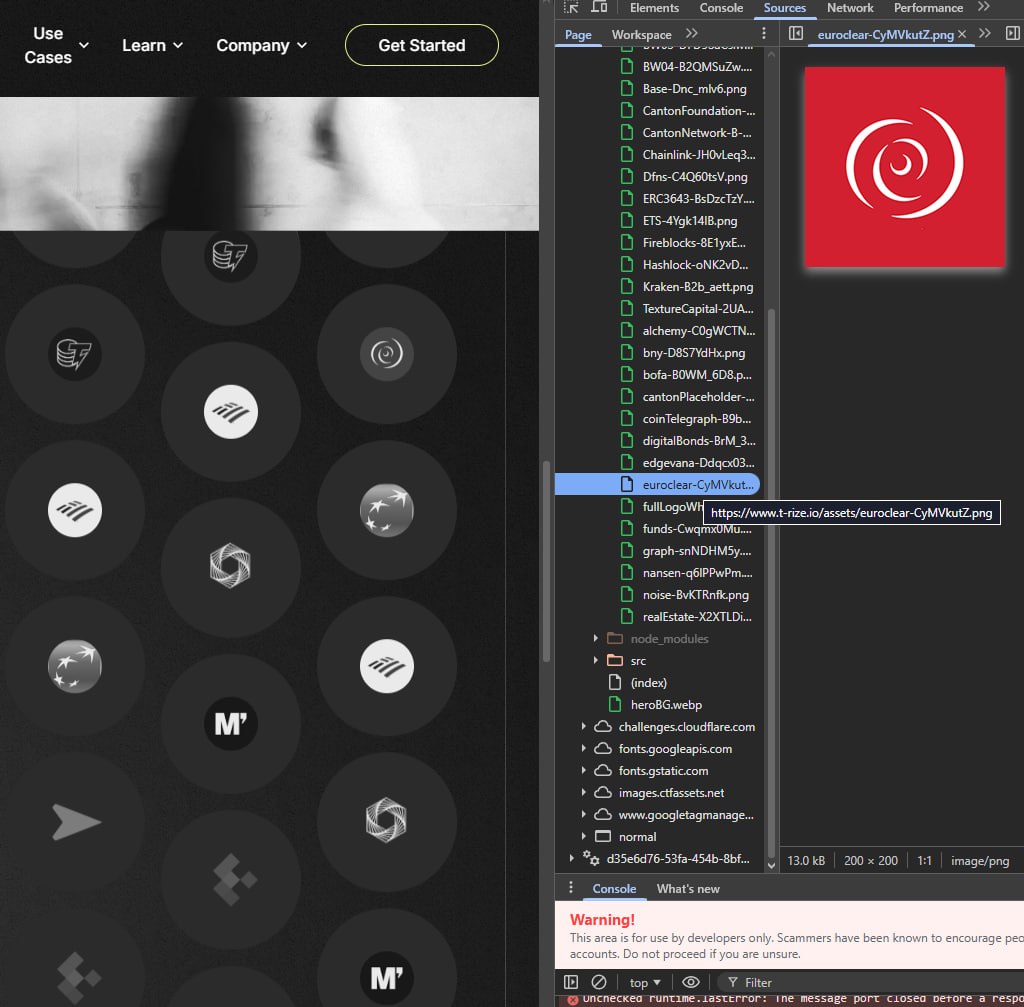
Task: Close the euroclear-CyMVkutZ.png editor tab
Action: (962, 34)
